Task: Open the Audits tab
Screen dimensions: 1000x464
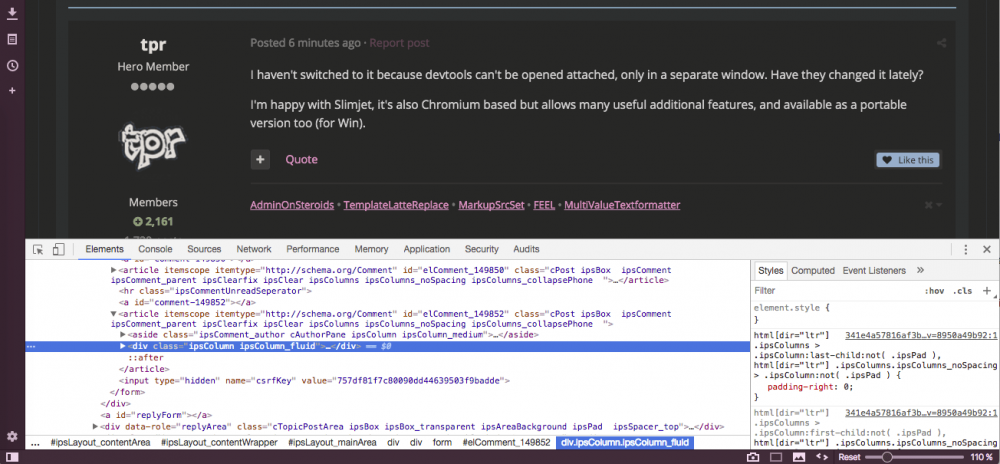Action: click(526, 249)
